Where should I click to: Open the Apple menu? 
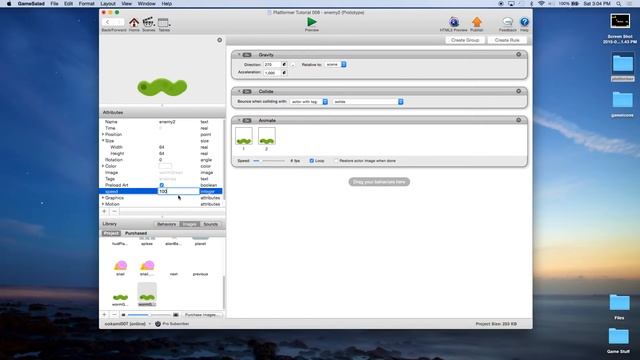pyautogui.click(x=9, y=4)
